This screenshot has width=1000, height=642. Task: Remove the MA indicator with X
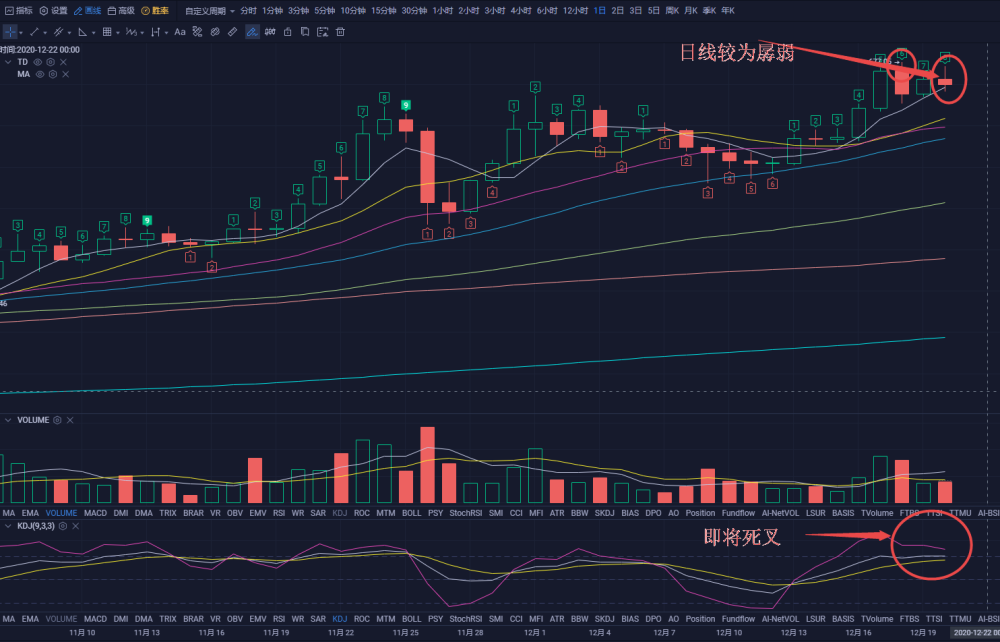(66, 74)
